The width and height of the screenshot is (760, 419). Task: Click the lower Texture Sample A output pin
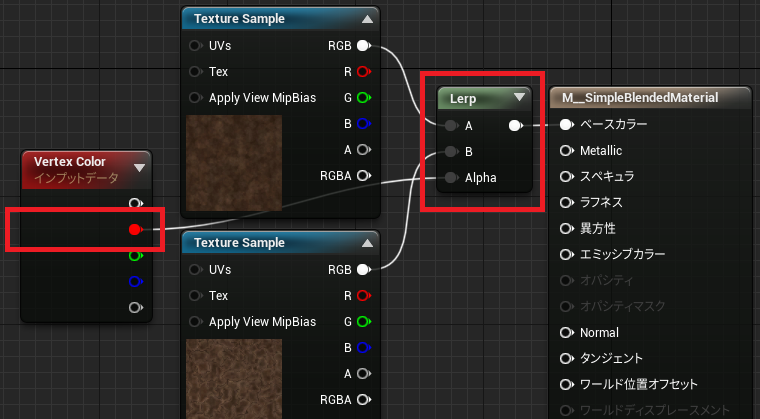pos(364,373)
